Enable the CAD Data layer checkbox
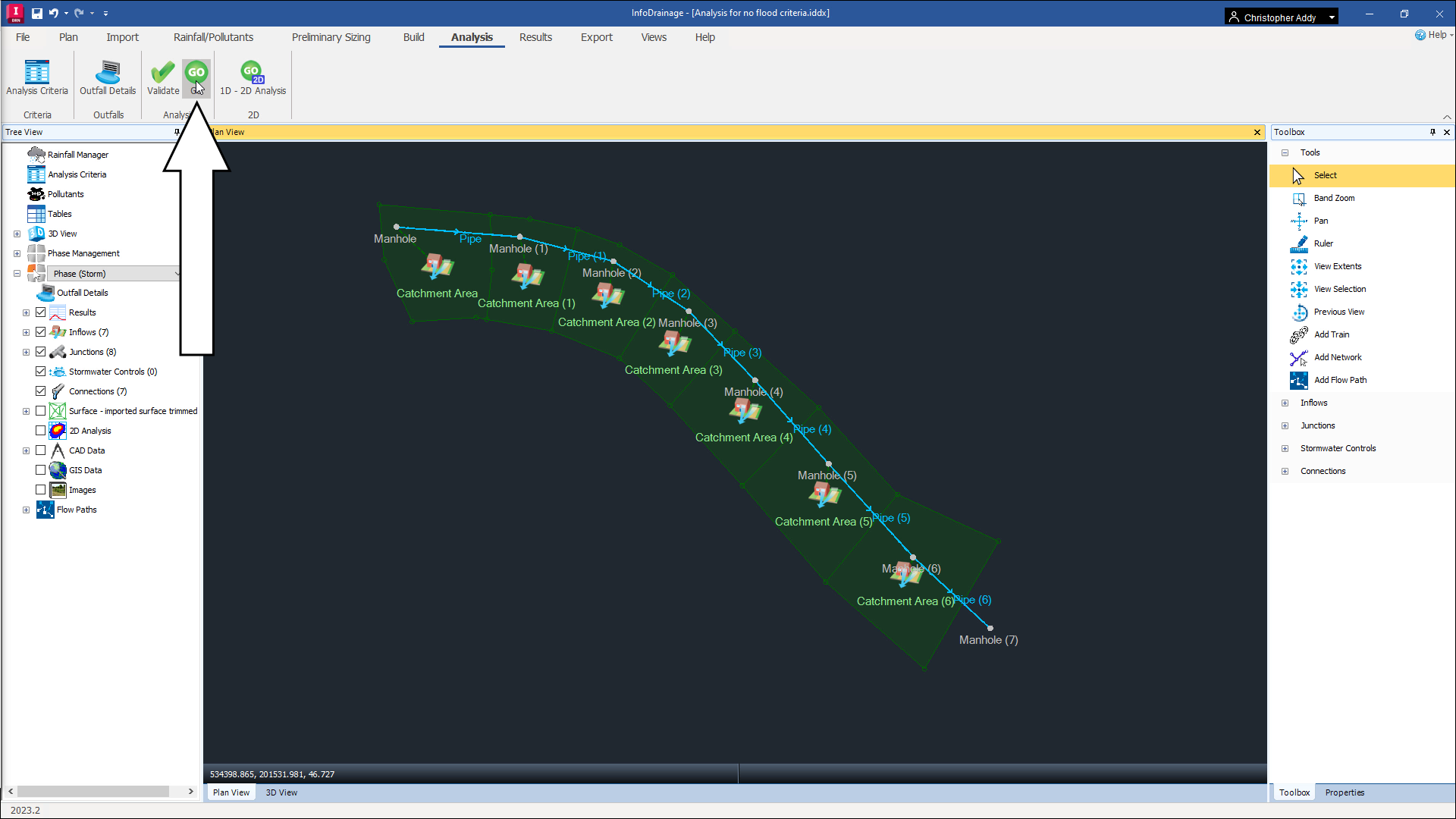The height and width of the screenshot is (819, 1456). 41,450
